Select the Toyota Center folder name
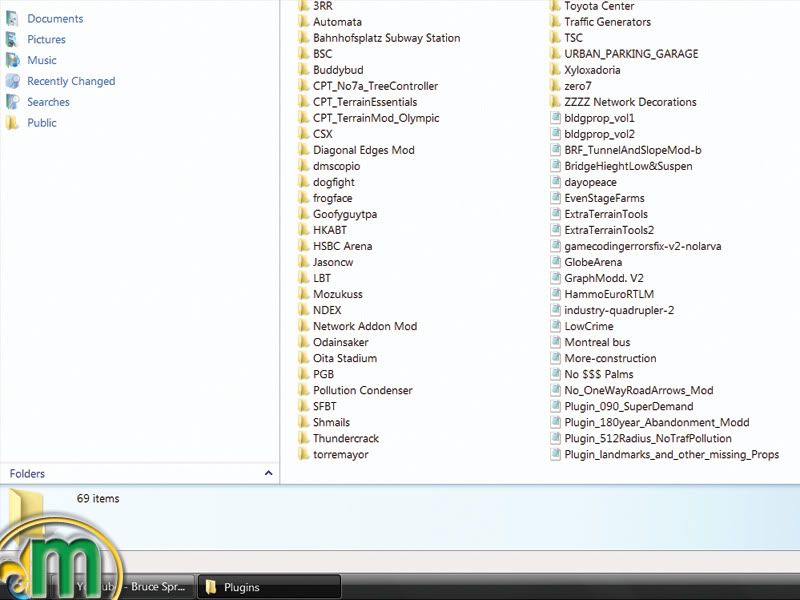The width and height of the screenshot is (800, 600). tap(599, 6)
